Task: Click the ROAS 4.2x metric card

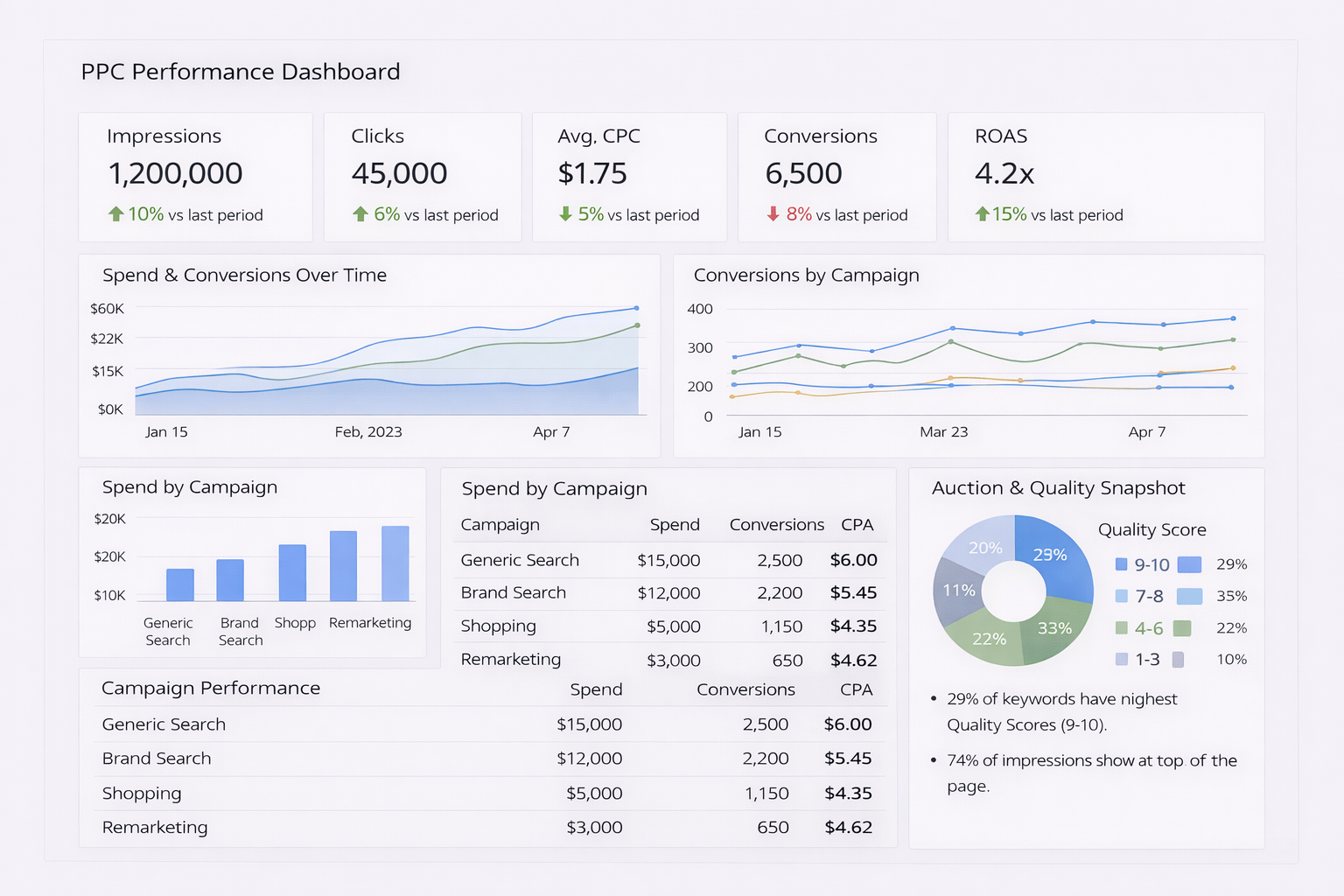Action: point(1106,177)
